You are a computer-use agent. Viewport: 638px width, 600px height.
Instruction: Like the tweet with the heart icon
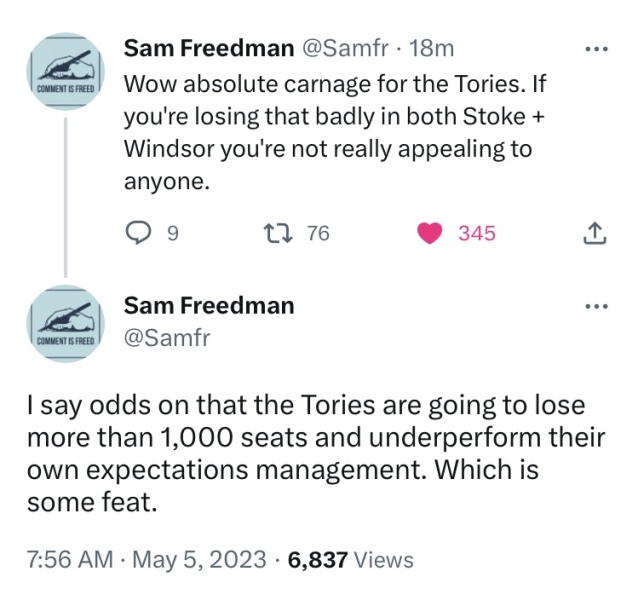[432, 233]
